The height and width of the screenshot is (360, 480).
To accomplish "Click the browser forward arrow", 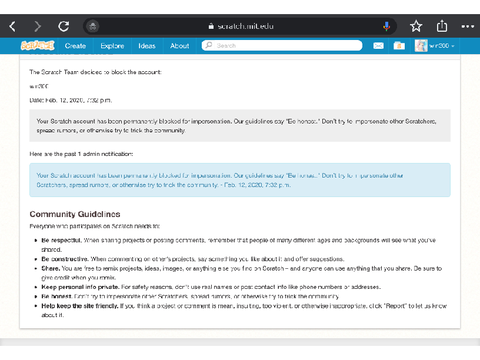I will tap(38, 26).
